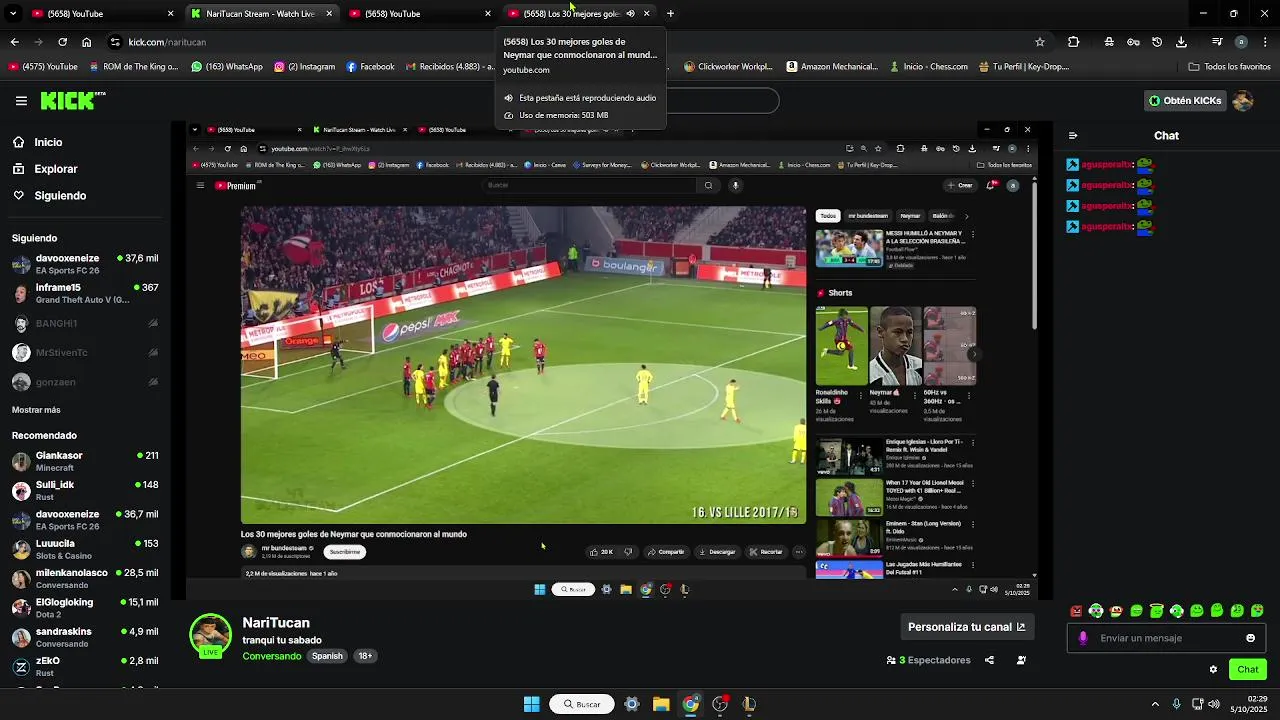Share the stream via share icon
This screenshot has width=1280, height=720.
click(989, 660)
